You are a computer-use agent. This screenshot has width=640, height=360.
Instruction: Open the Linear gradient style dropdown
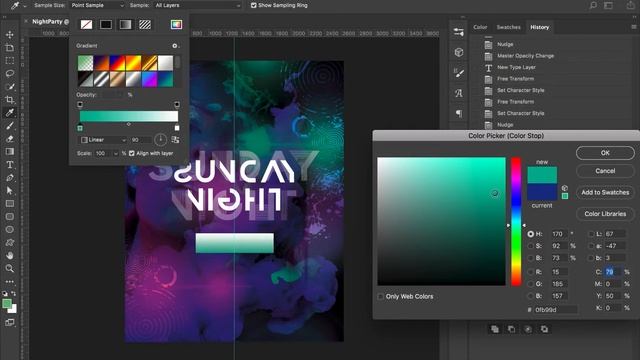(x=103, y=140)
